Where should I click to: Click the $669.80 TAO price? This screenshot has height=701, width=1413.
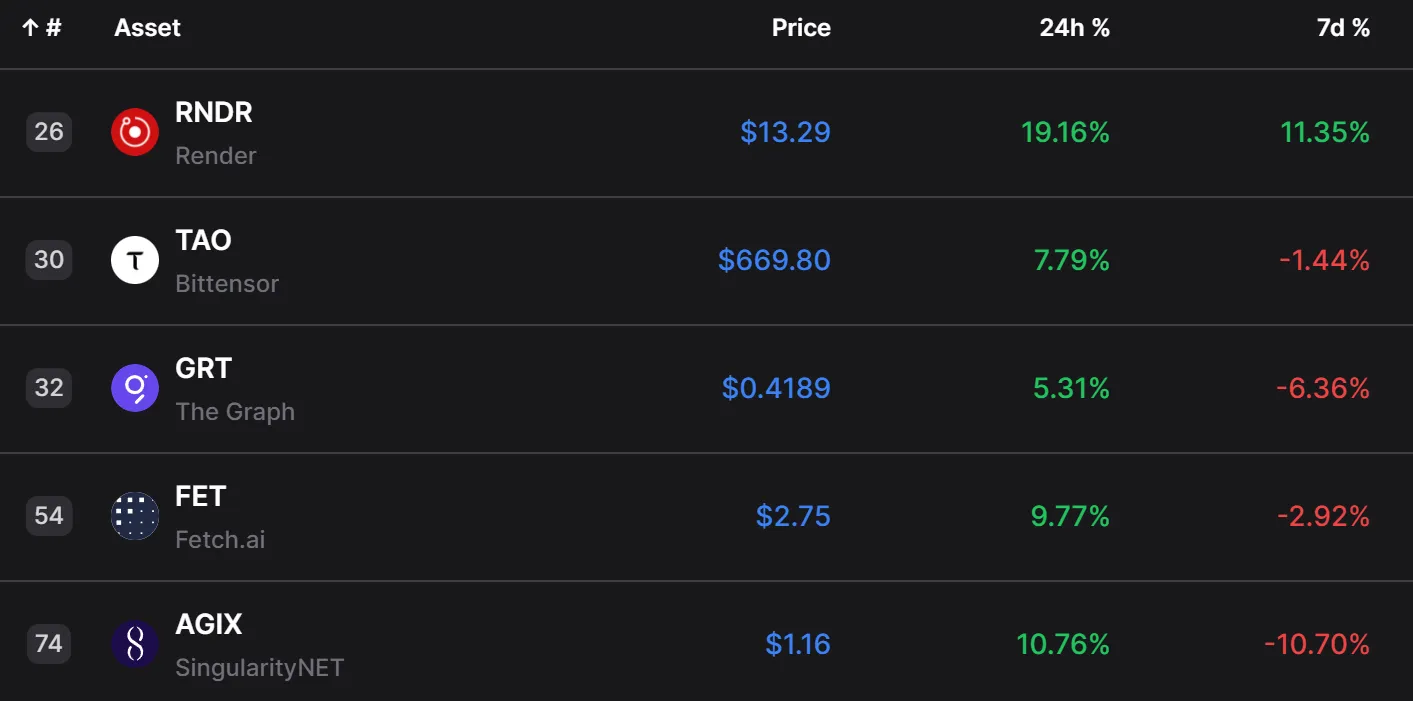774,260
